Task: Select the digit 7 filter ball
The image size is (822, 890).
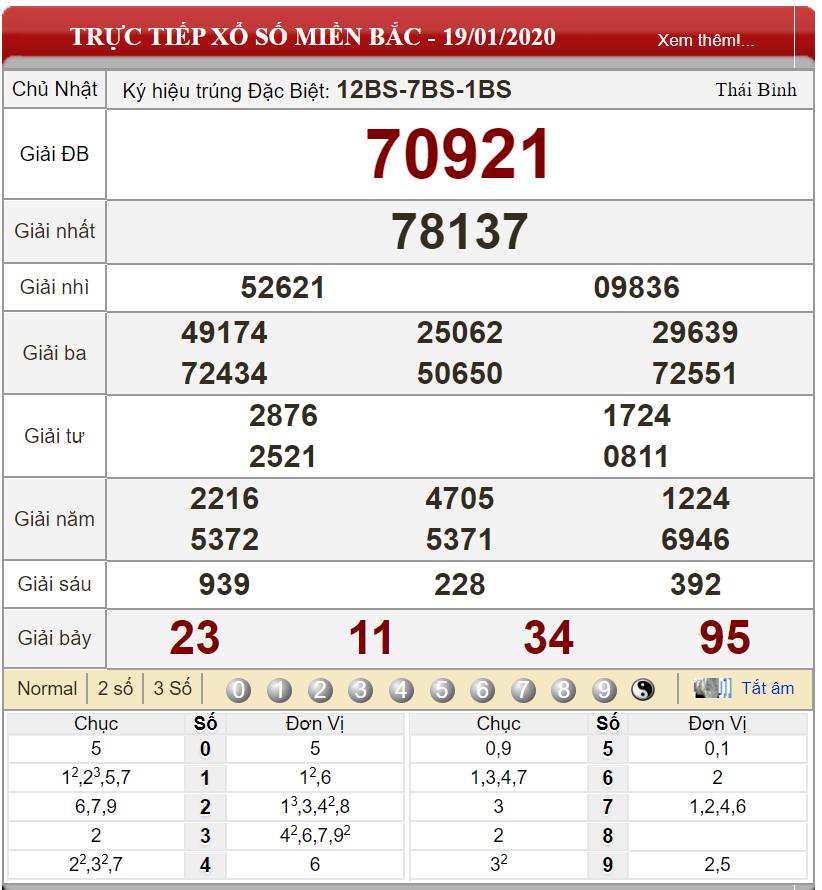Action: 523,690
